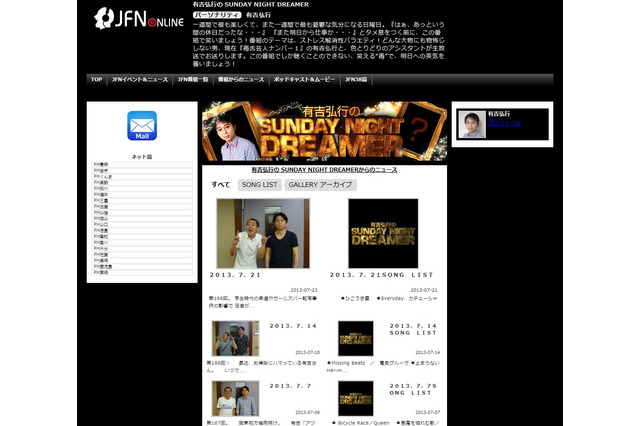Screen dimensions: 640x426
Task: Open the 2013.7.14 episode photo thumbnail
Action: click(x=236, y=338)
